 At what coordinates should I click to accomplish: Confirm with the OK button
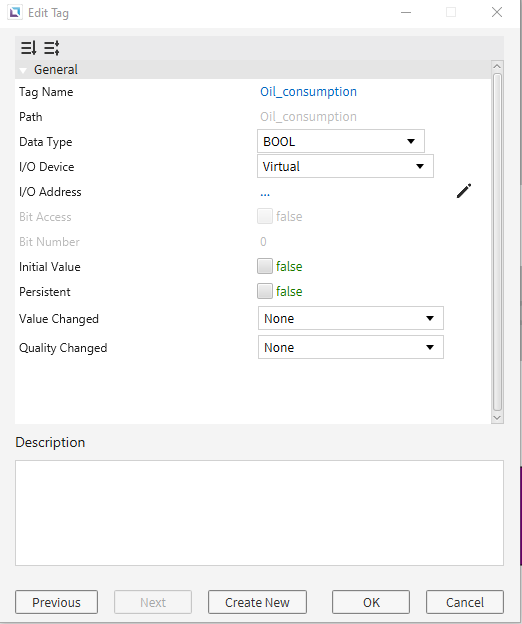tap(371, 602)
